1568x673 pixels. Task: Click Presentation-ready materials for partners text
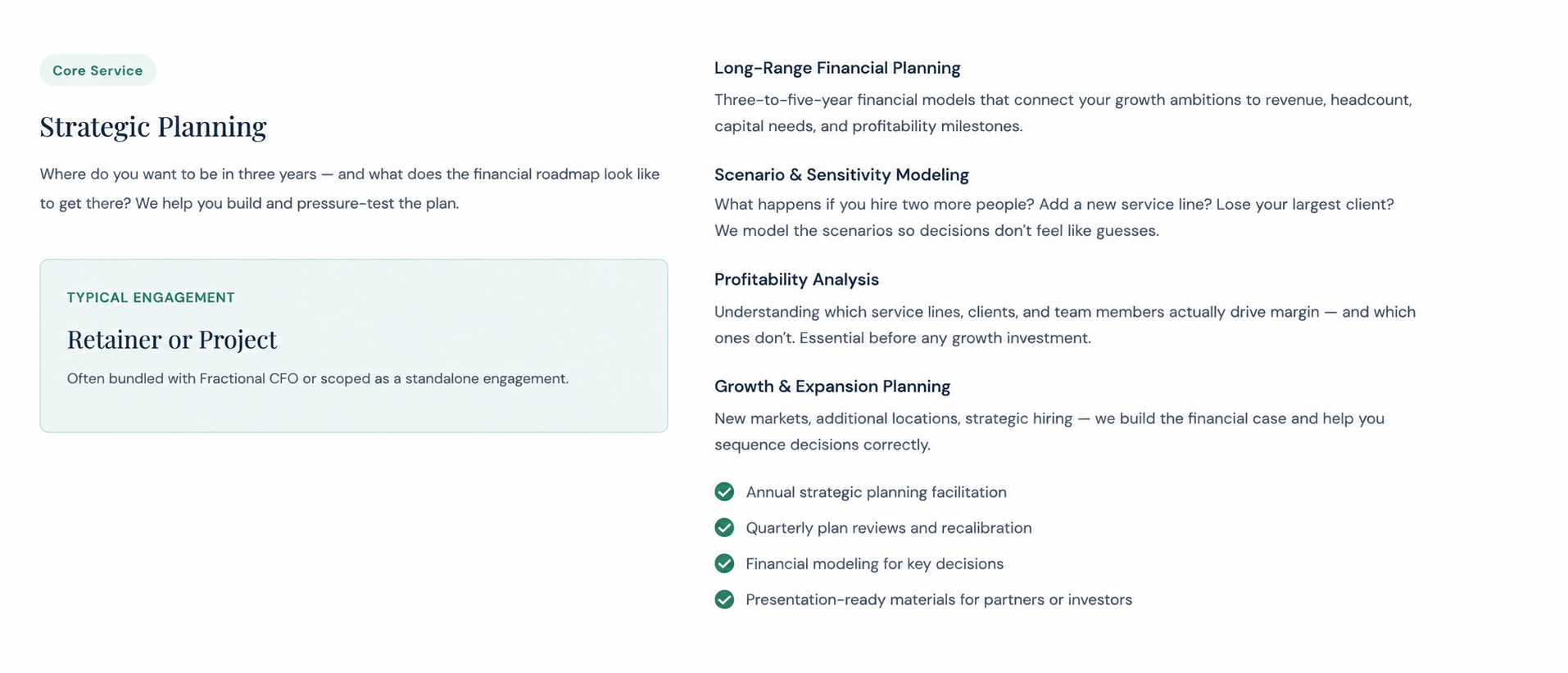coord(939,600)
